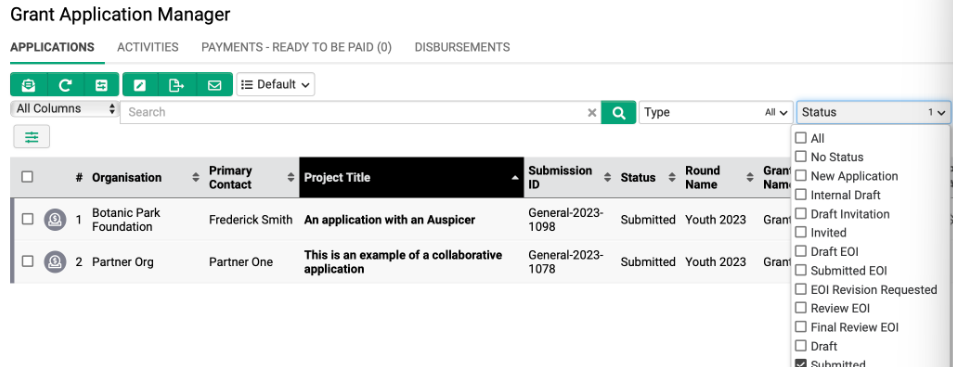Viewport: 953px width, 367px height.
Task: Open the filter sliders icon button
Action: click(32, 137)
